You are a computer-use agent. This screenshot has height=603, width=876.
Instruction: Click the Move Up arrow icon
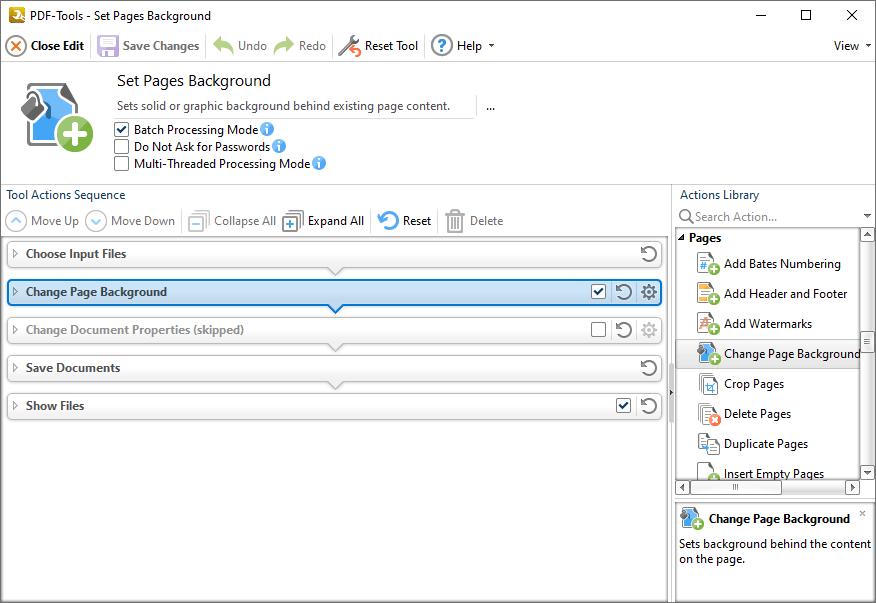pyautogui.click(x=16, y=221)
